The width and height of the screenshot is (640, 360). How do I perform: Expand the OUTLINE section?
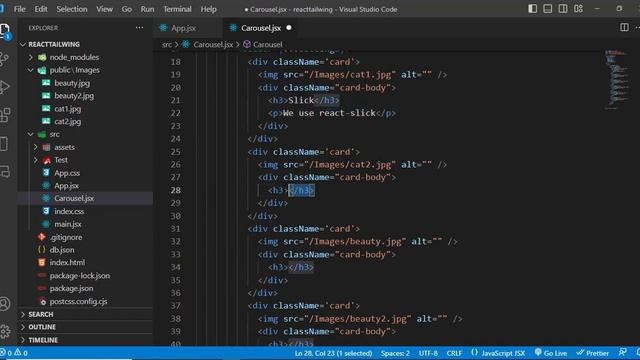[x=42, y=327]
